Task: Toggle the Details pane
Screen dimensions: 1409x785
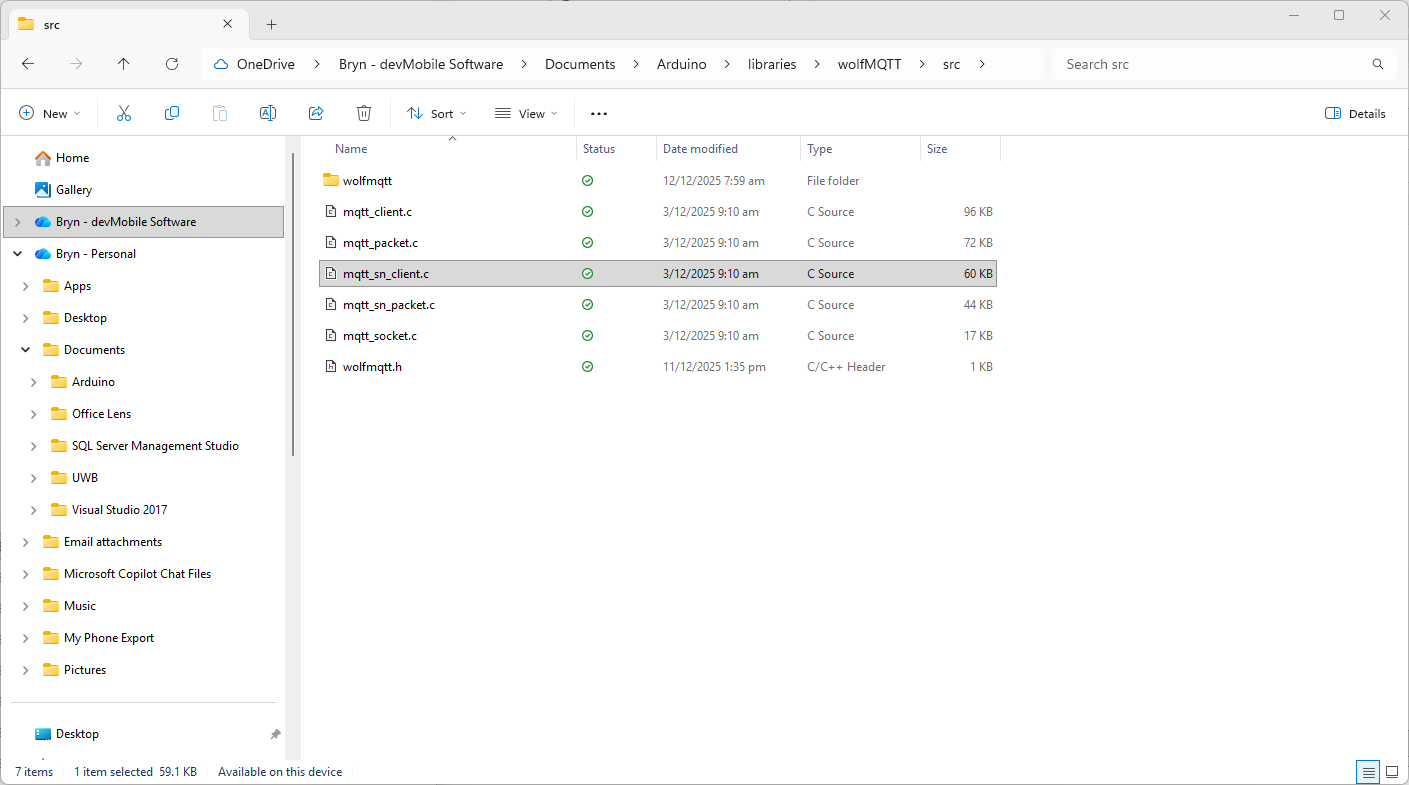Action: (x=1355, y=114)
